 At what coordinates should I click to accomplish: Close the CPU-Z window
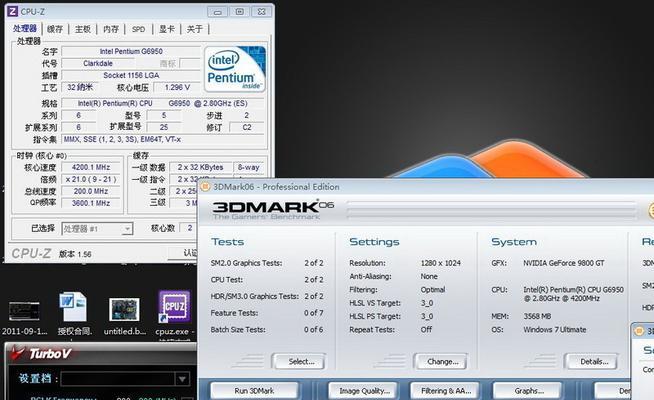coord(262,12)
